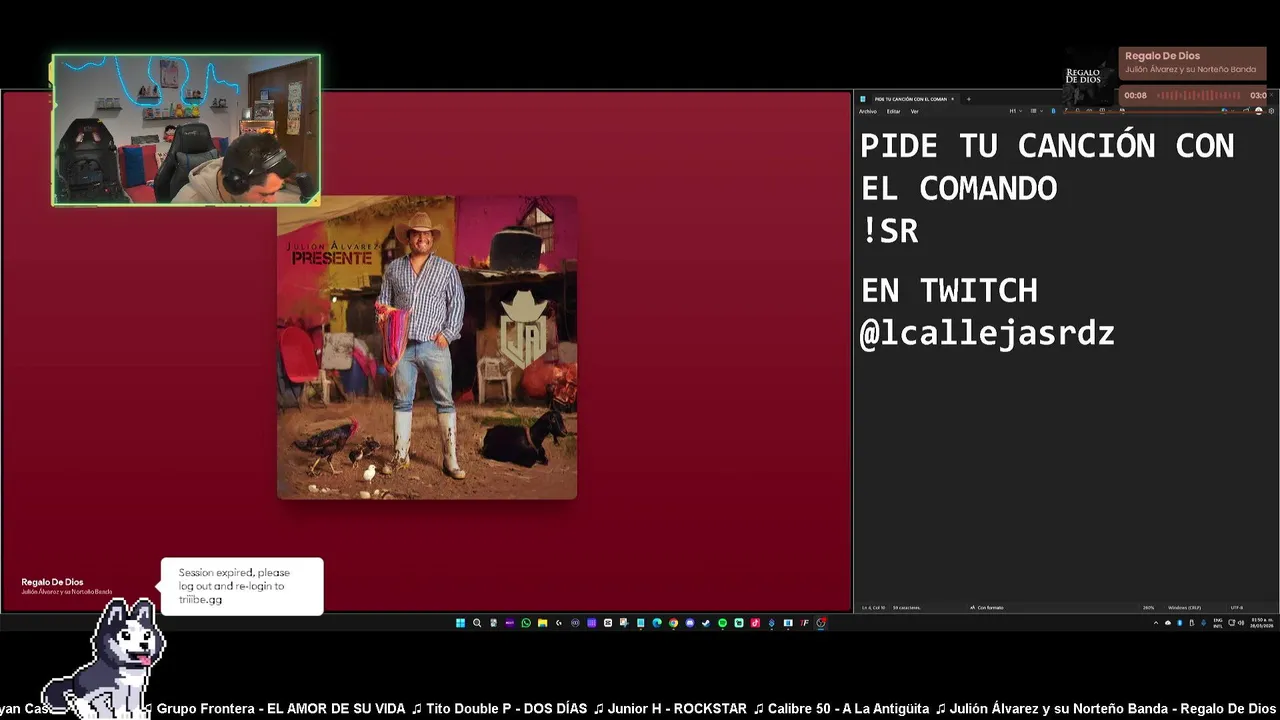Viewport: 1280px width, 720px height.
Task: Expand the list style dropdown in Notepad
Action: (x=1036, y=111)
